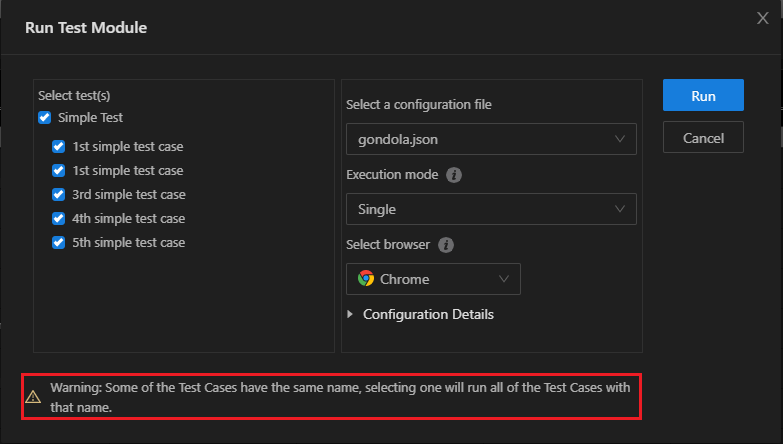Uncheck the 4th simple test case checkbox
Image resolution: width=783 pixels, height=444 pixels.
coord(58,219)
